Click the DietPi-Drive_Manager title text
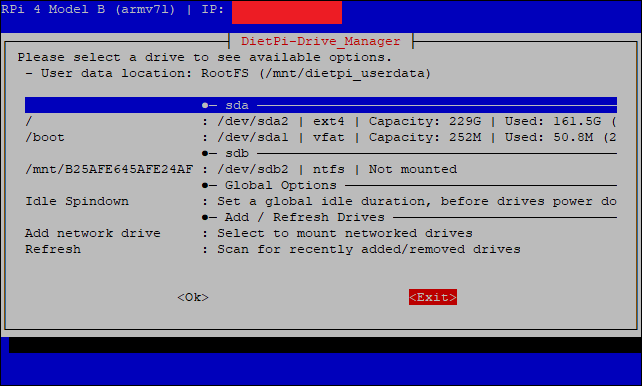The width and height of the screenshot is (642, 386). coord(321,41)
